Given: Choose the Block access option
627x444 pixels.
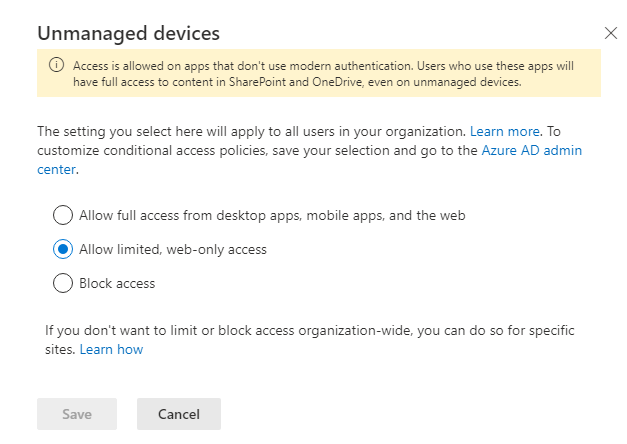Looking at the screenshot, I should tap(63, 283).
